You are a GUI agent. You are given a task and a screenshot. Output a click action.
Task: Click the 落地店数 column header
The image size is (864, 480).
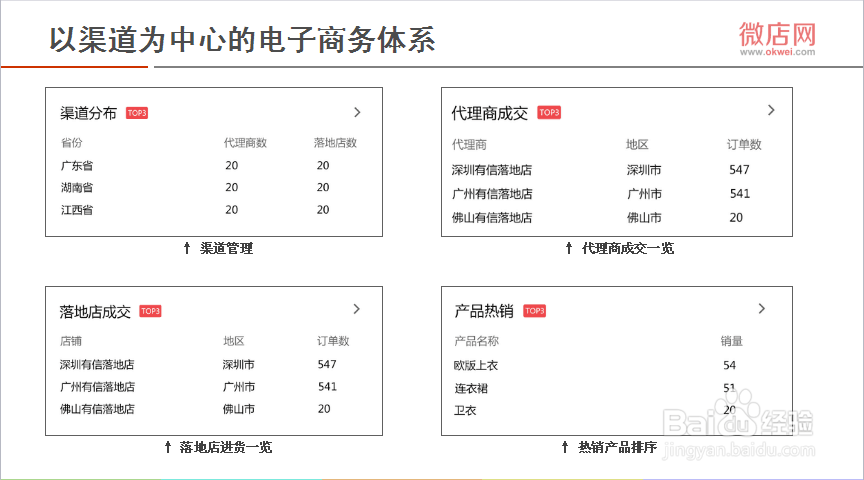(336, 143)
